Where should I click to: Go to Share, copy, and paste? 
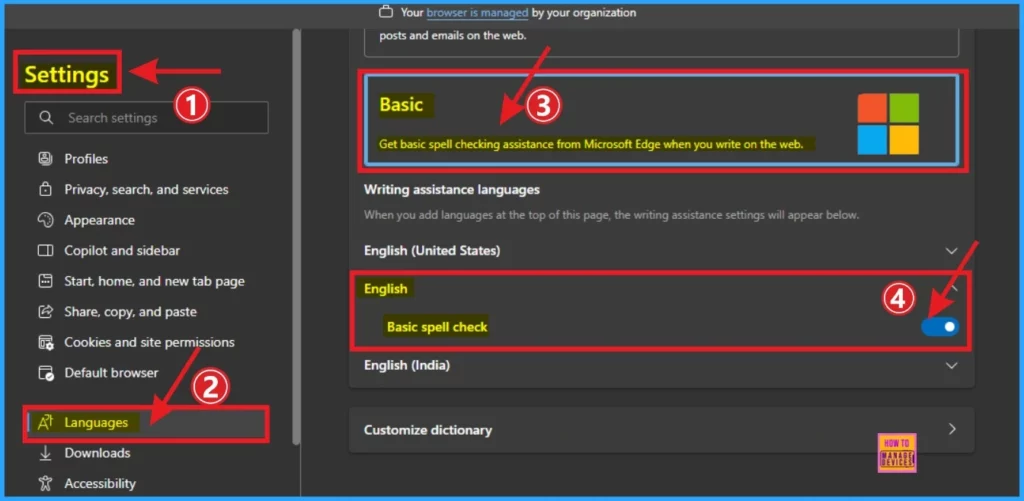(x=131, y=312)
